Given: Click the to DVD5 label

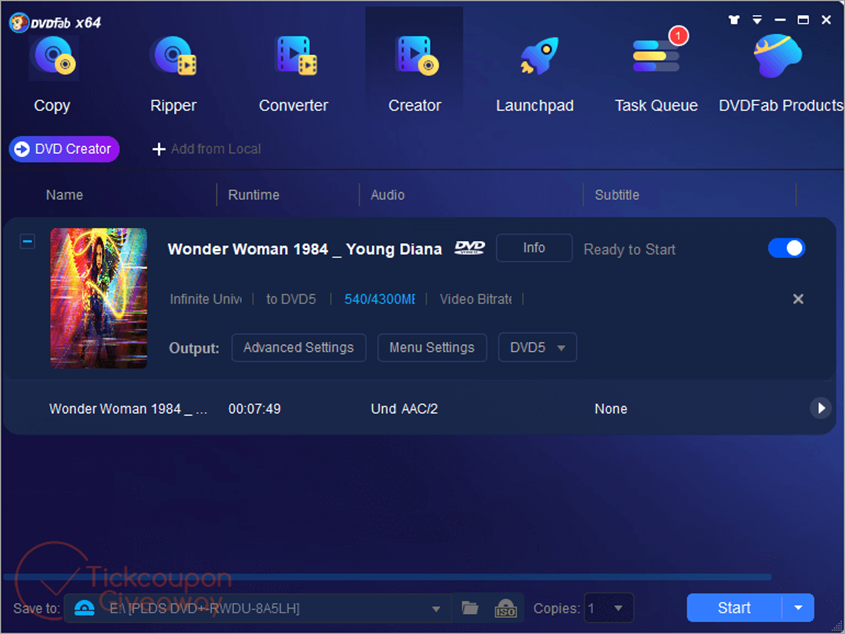Looking at the screenshot, I should 291,299.
